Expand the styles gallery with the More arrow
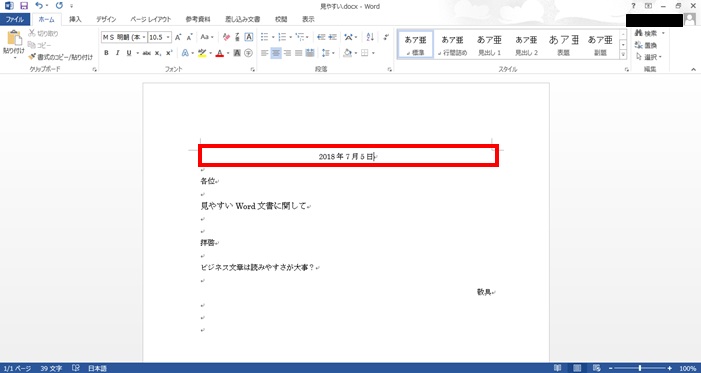701x373 pixels. click(623, 55)
